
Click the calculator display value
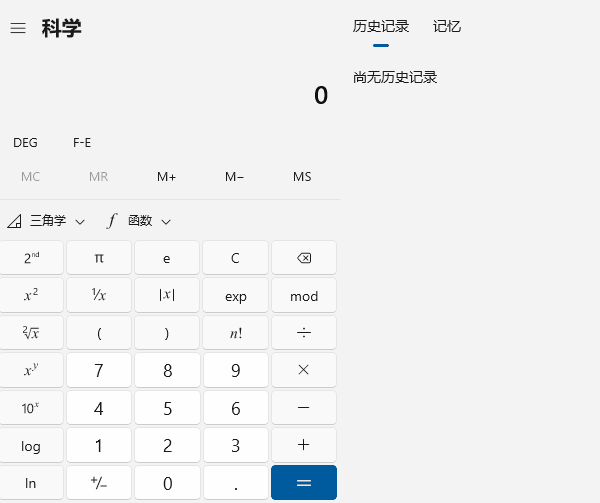[x=321, y=95]
